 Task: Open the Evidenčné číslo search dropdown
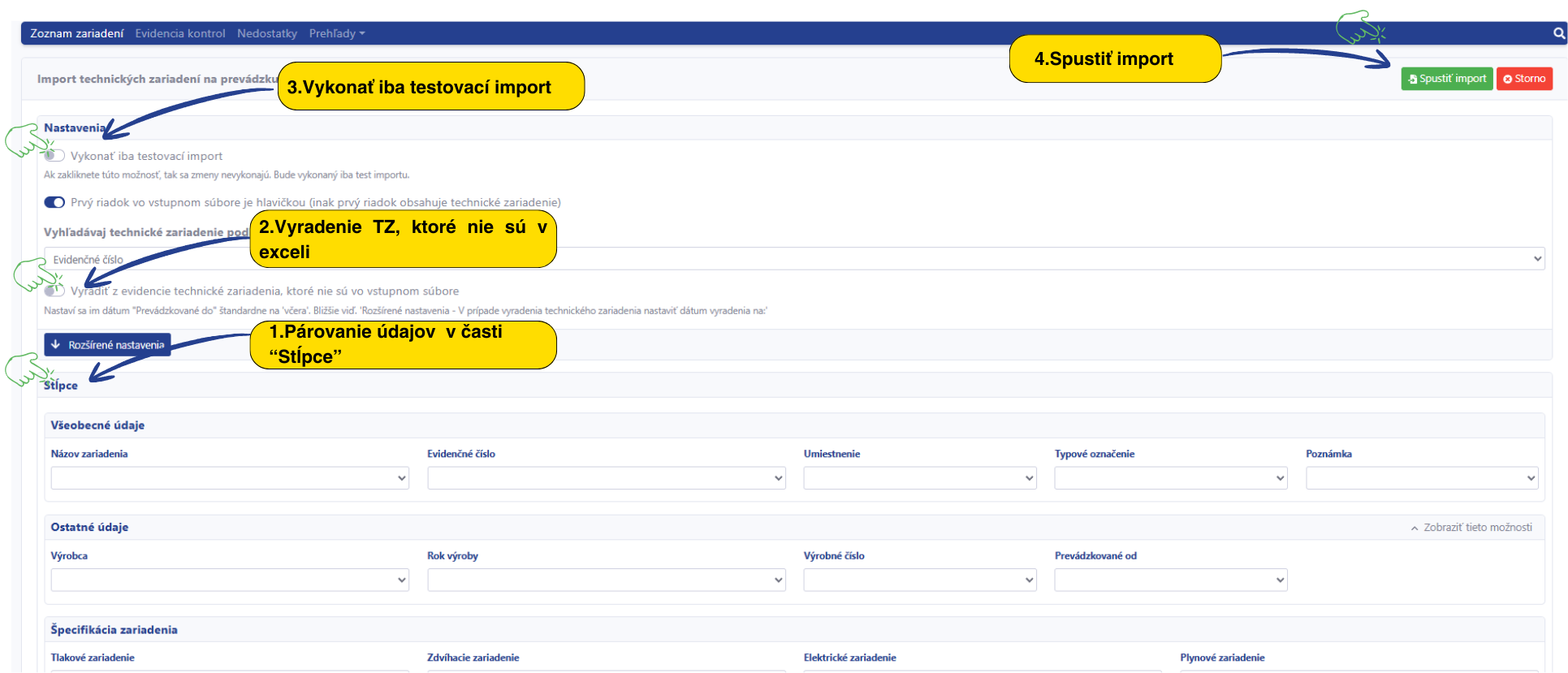point(793,259)
